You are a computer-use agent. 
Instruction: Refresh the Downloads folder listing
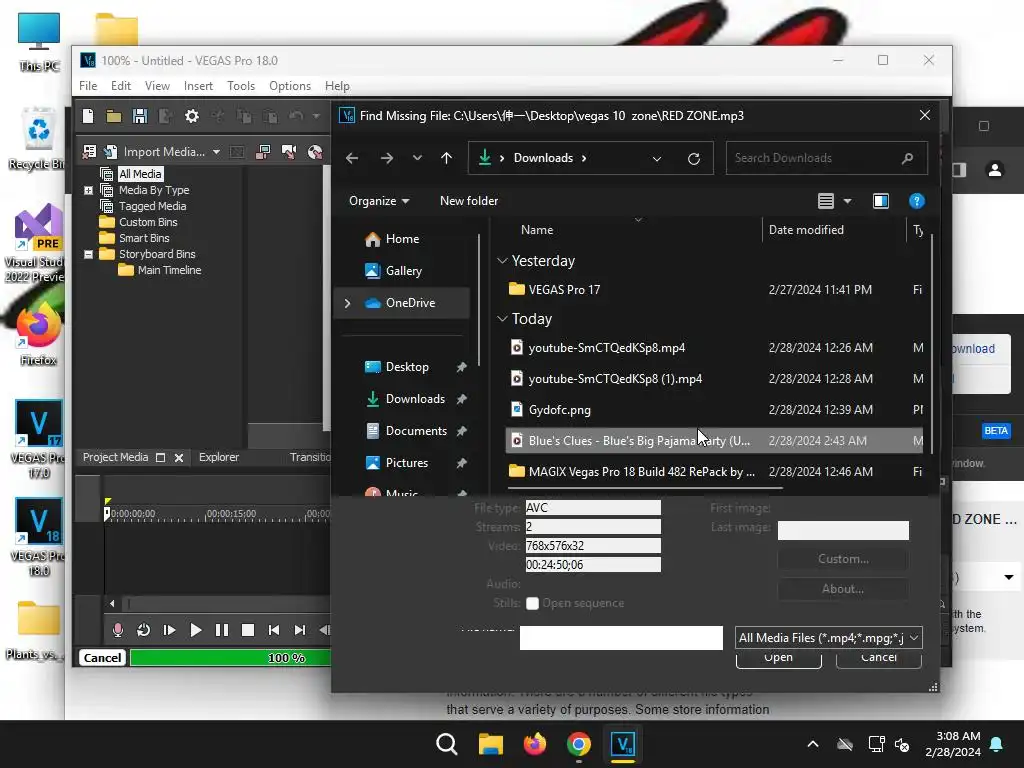click(x=694, y=159)
